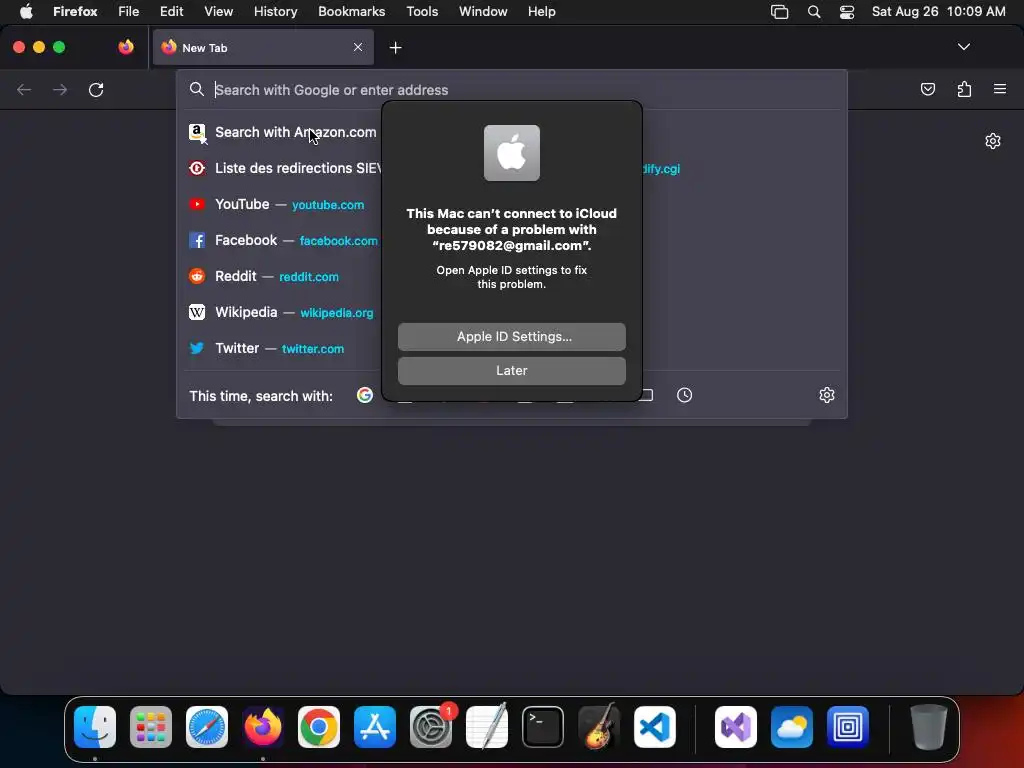Click the Stage Manager windows icon in menu bar
Viewport: 1024px width, 768px height.
pyautogui.click(x=779, y=12)
